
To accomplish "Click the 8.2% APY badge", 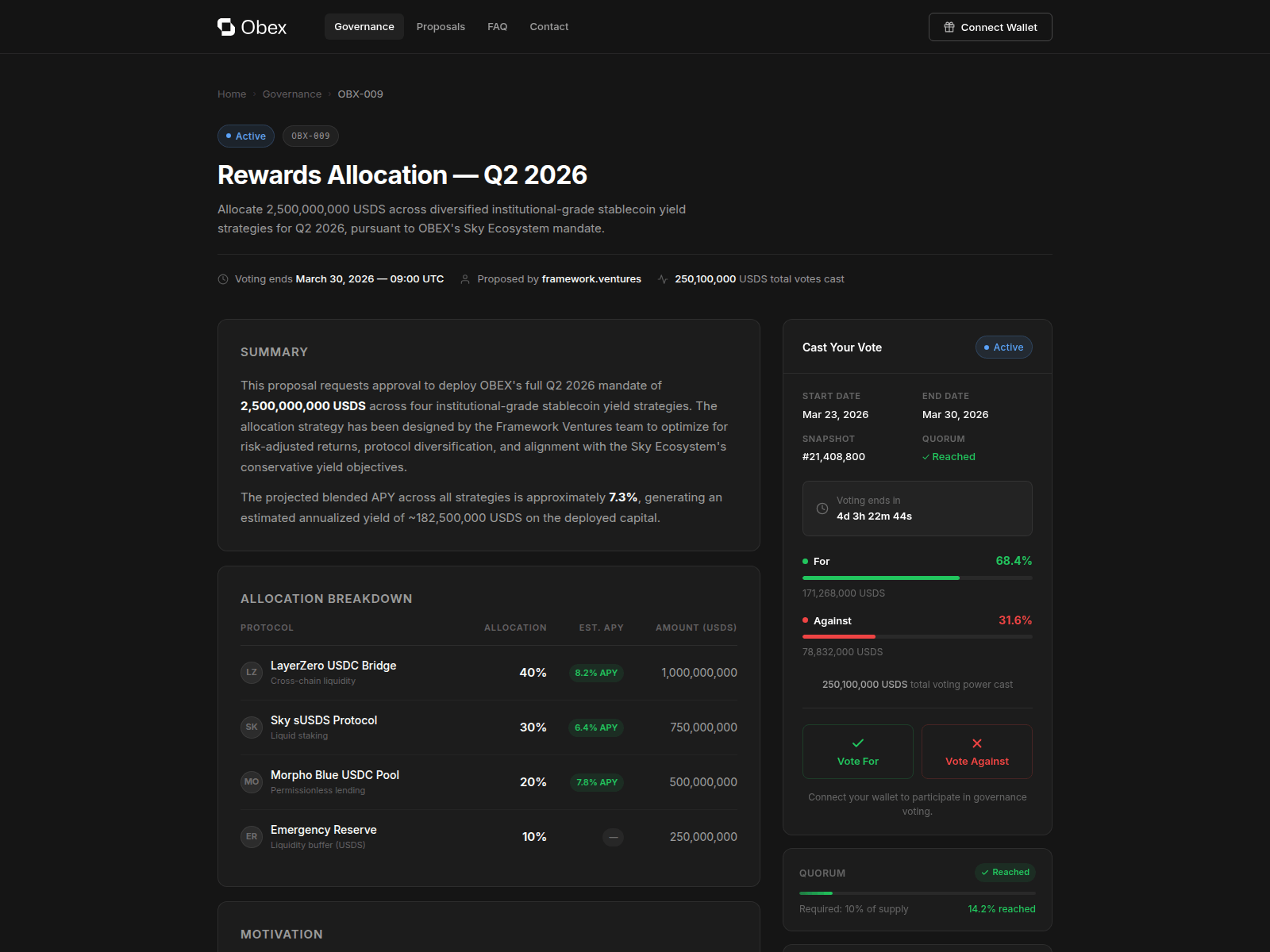I will [595, 672].
